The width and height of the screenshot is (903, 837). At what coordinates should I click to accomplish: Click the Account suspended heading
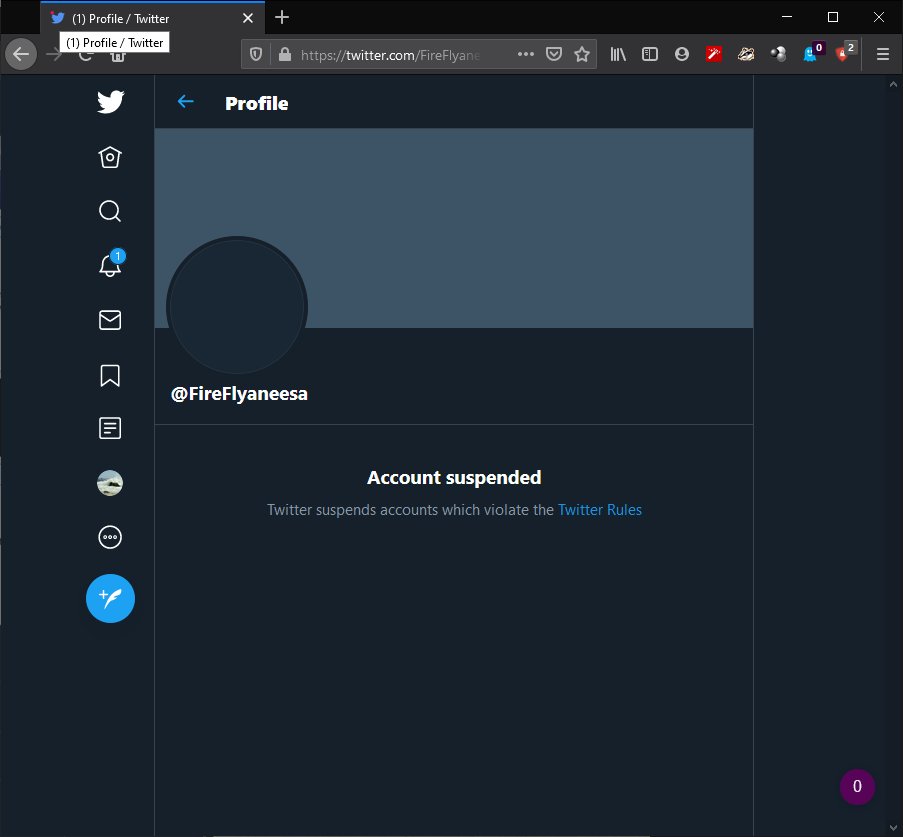[x=454, y=478]
